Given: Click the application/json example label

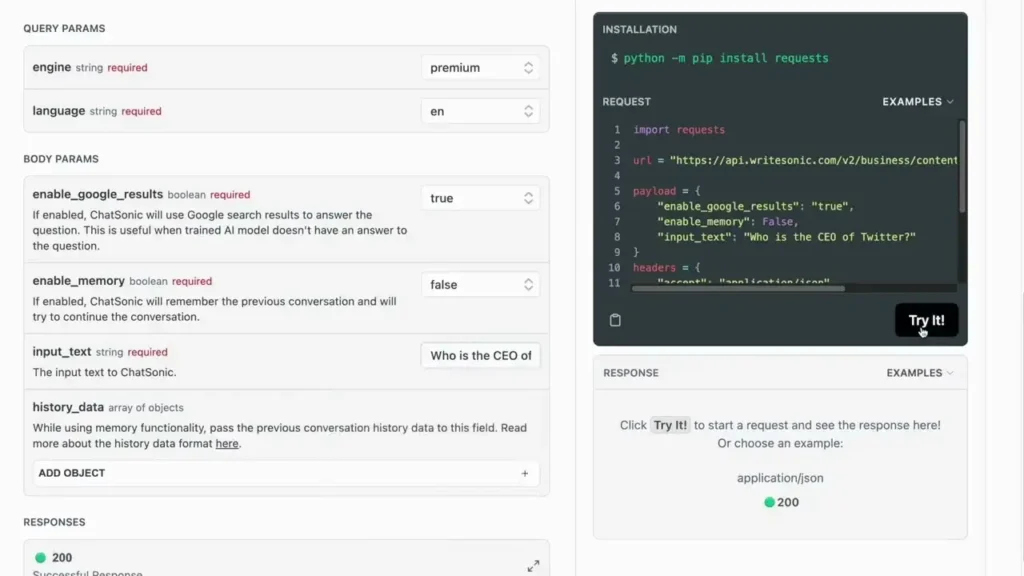Looking at the screenshot, I should click(780, 478).
